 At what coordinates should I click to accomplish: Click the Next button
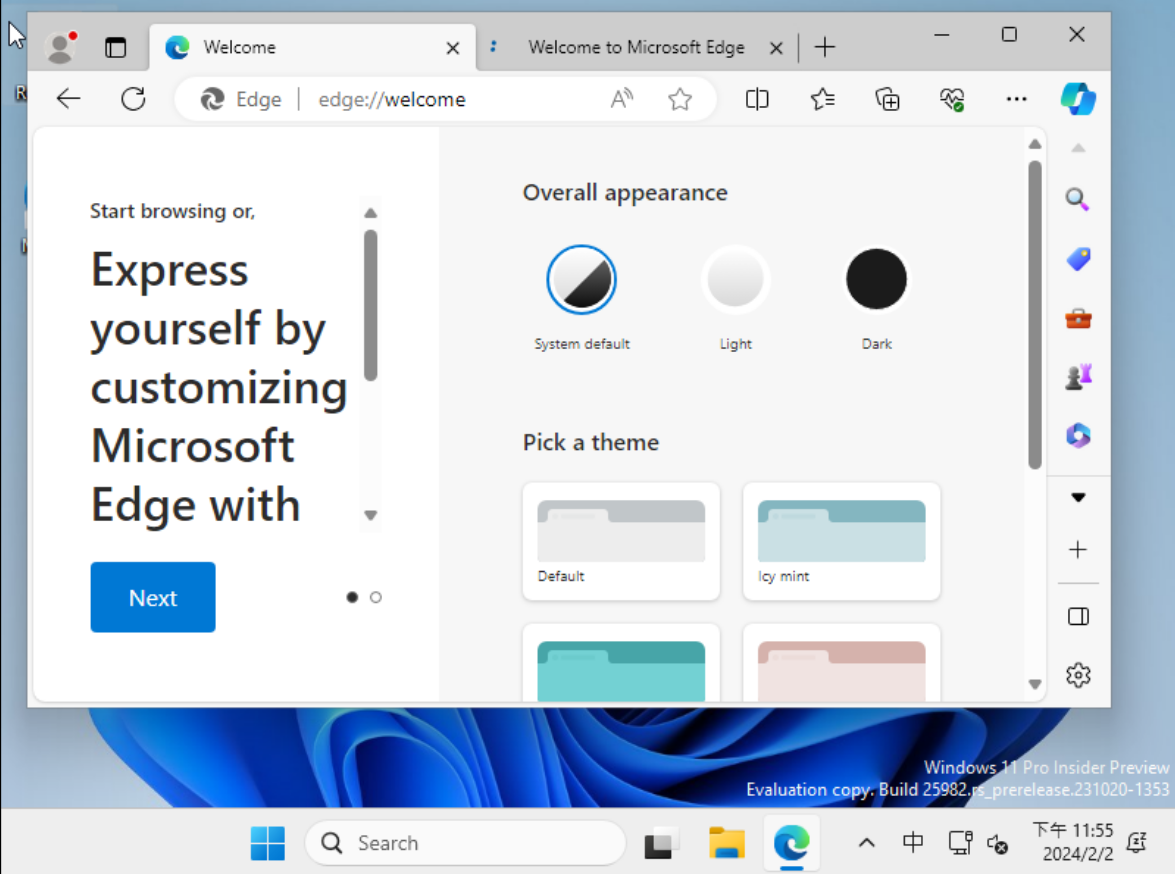coord(153,597)
